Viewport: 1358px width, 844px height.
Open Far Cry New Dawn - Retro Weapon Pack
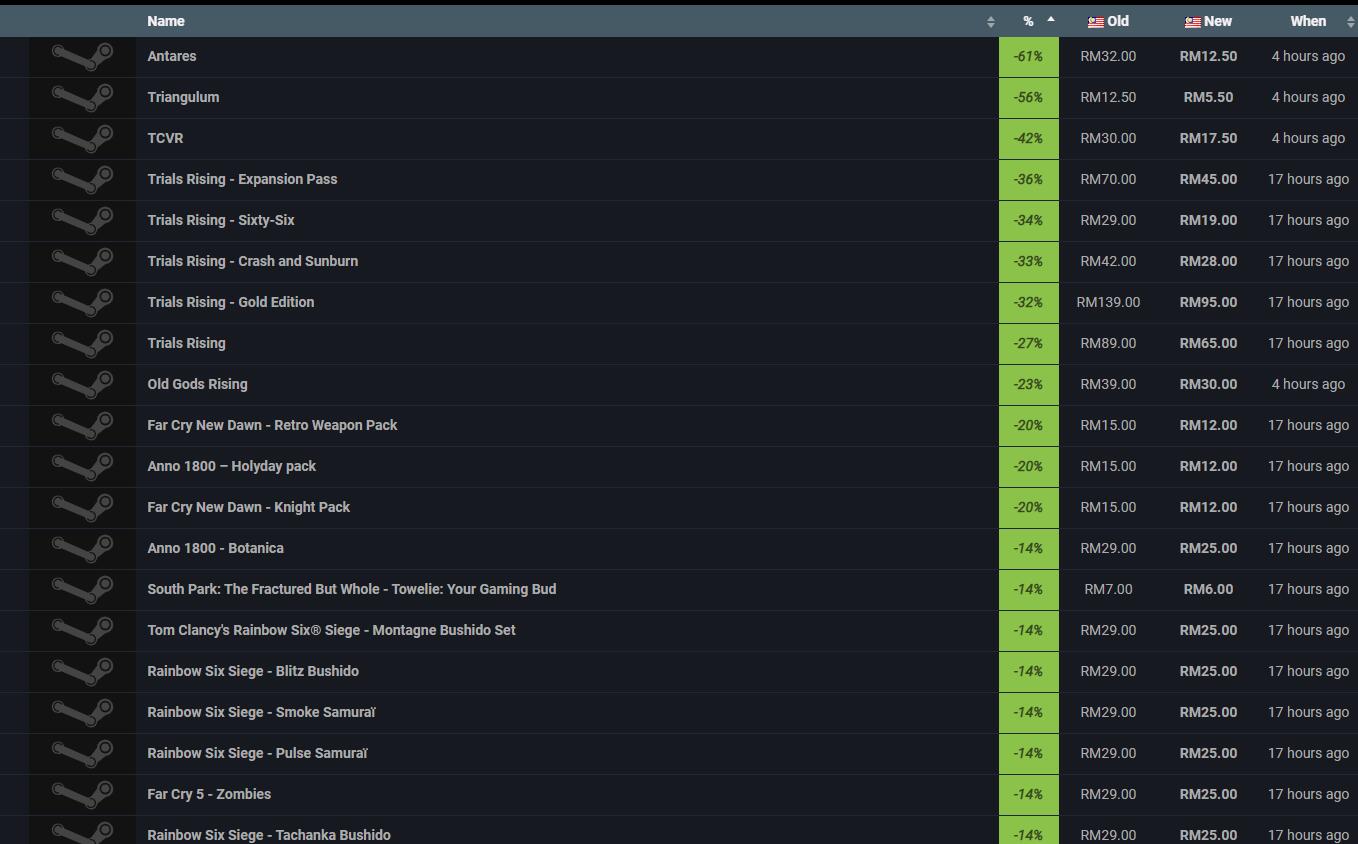pos(272,425)
